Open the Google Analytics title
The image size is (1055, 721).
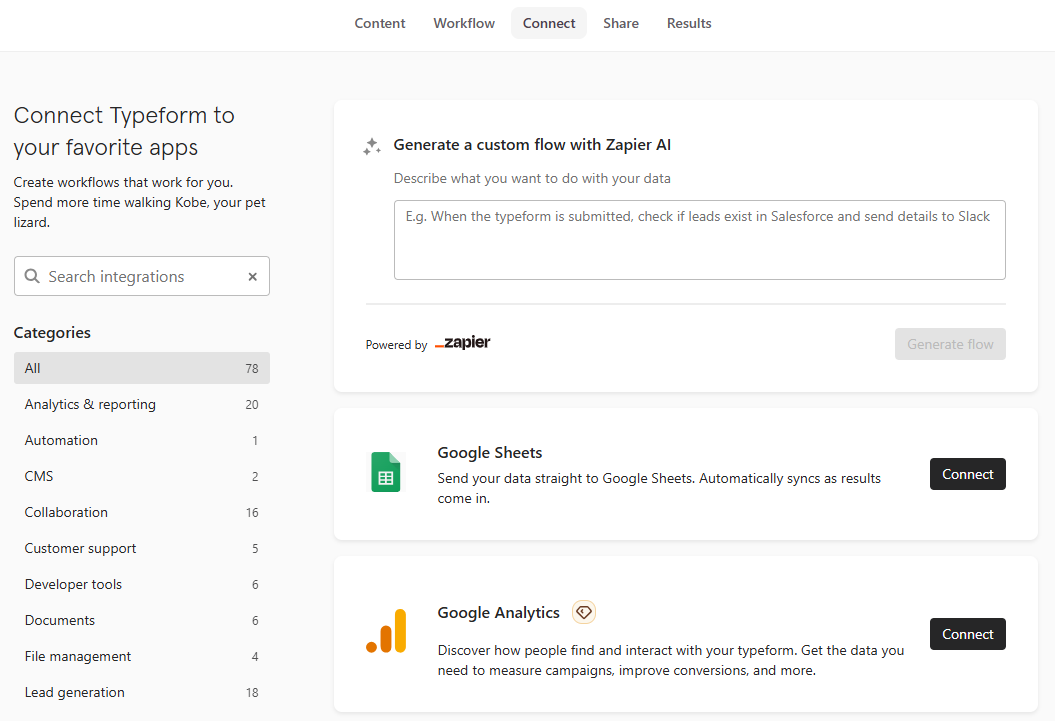498,613
